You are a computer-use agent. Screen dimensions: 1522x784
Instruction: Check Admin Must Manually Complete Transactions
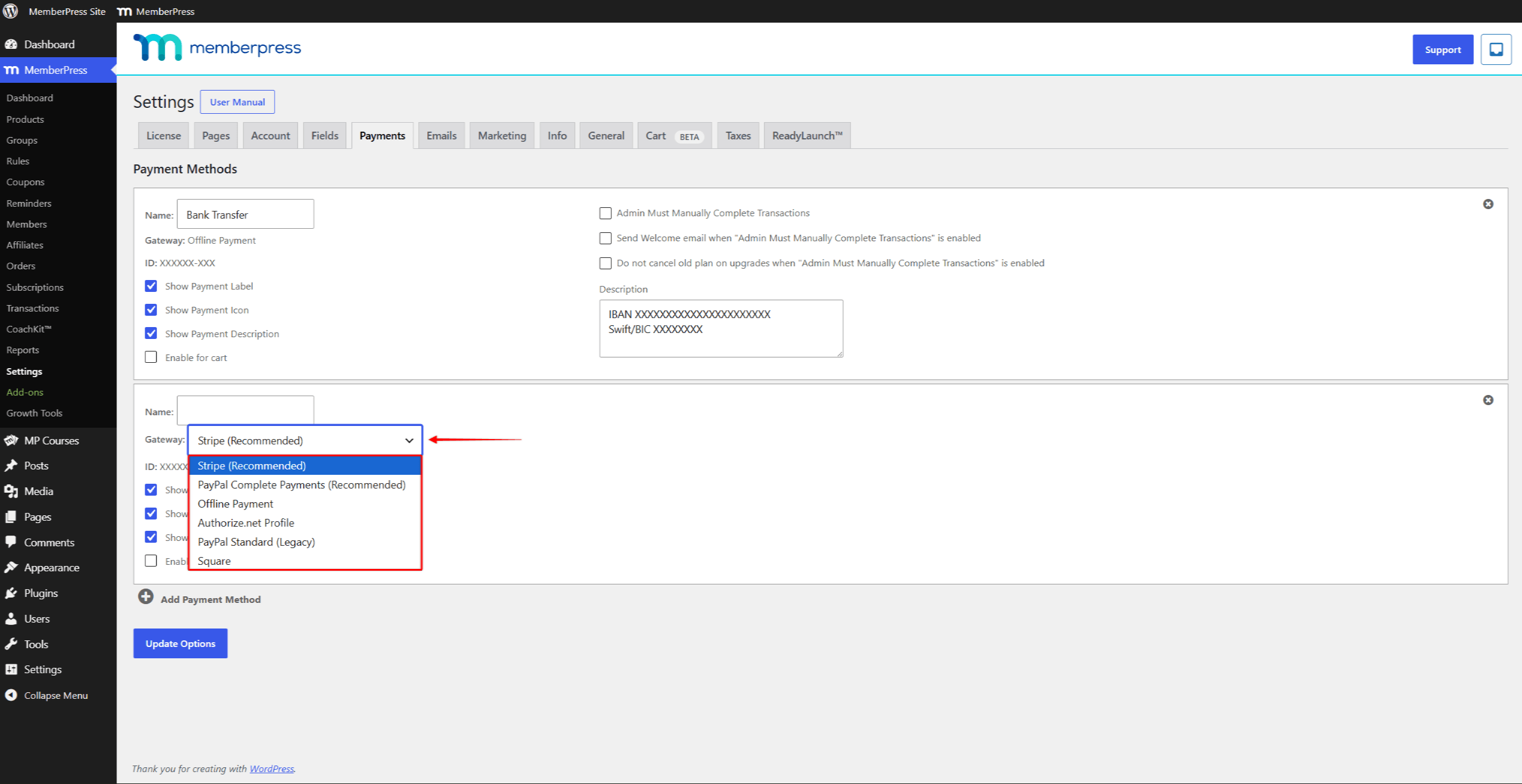pos(605,213)
